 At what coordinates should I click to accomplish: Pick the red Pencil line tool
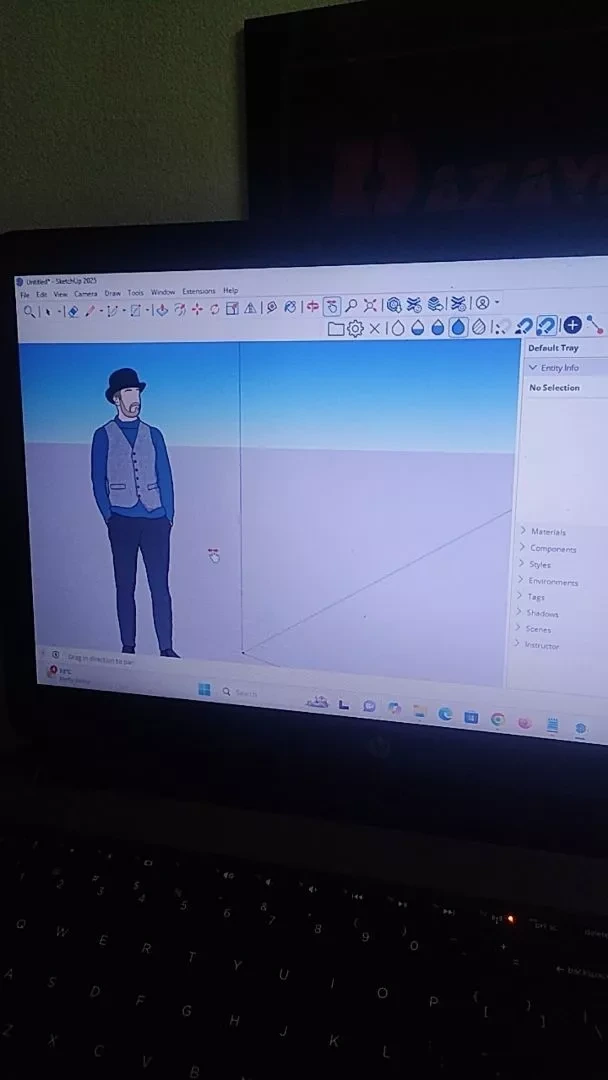(90, 311)
